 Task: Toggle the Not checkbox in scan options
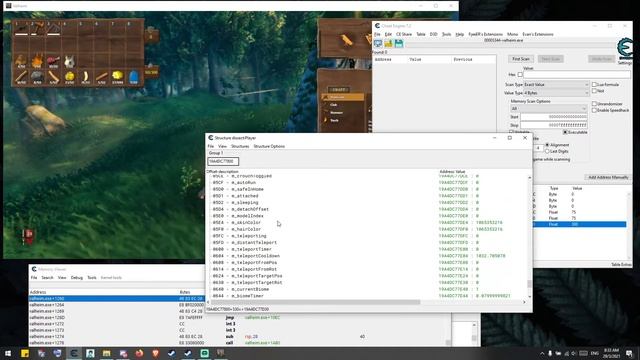[594, 91]
